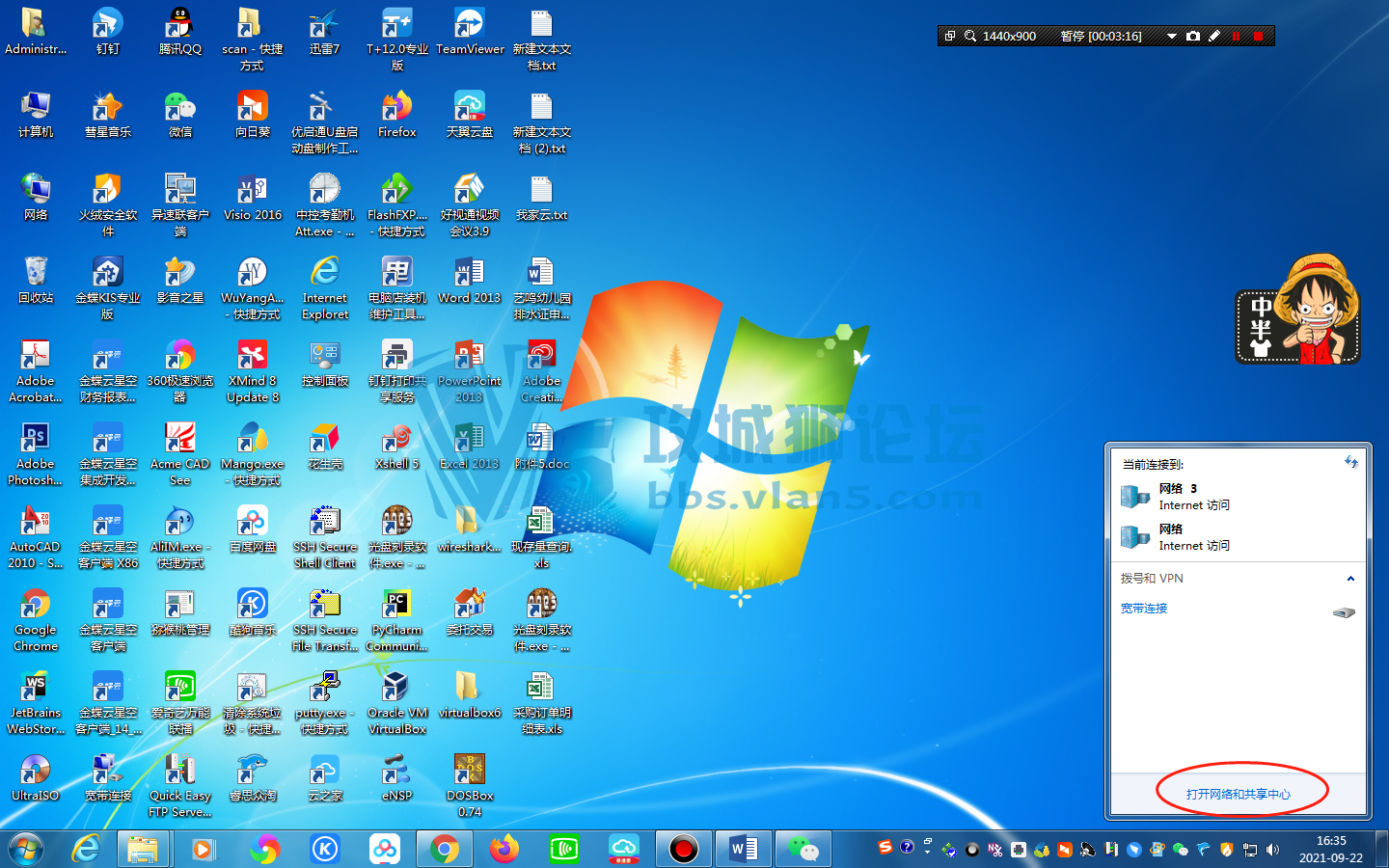Viewport: 1389px width, 868px height.
Task: Select the Xshell 5 desktop icon
Action: tap(396, 447)
